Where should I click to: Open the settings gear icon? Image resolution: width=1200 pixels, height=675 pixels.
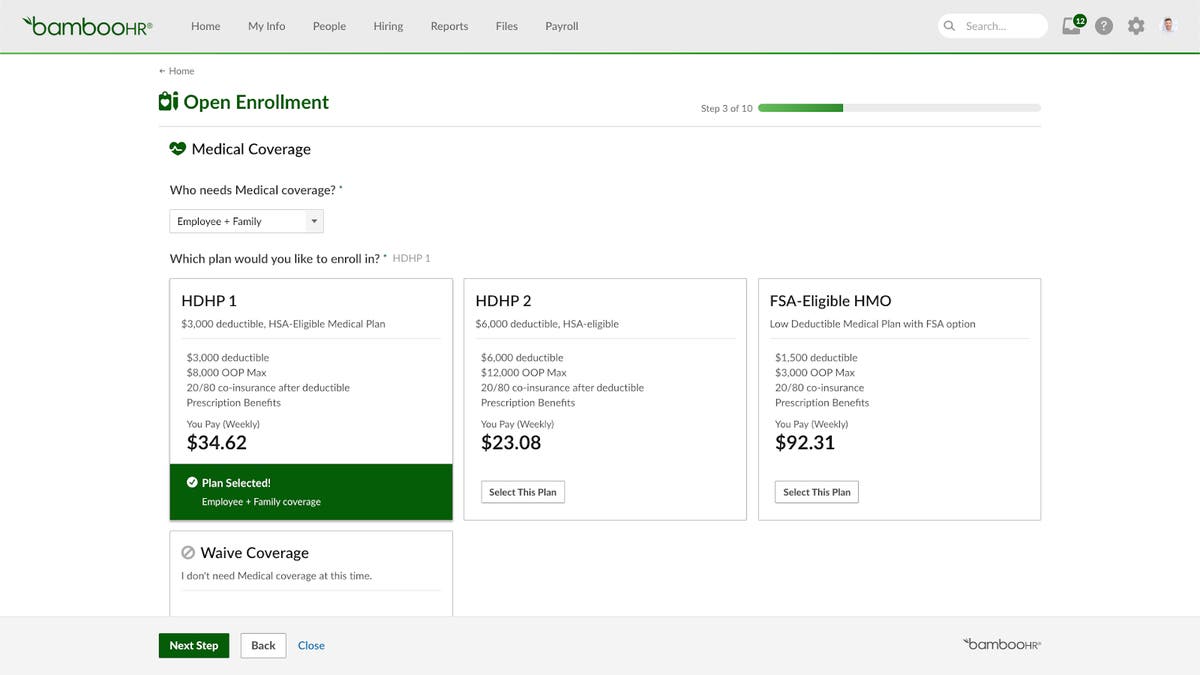(x=1136, y=25)
